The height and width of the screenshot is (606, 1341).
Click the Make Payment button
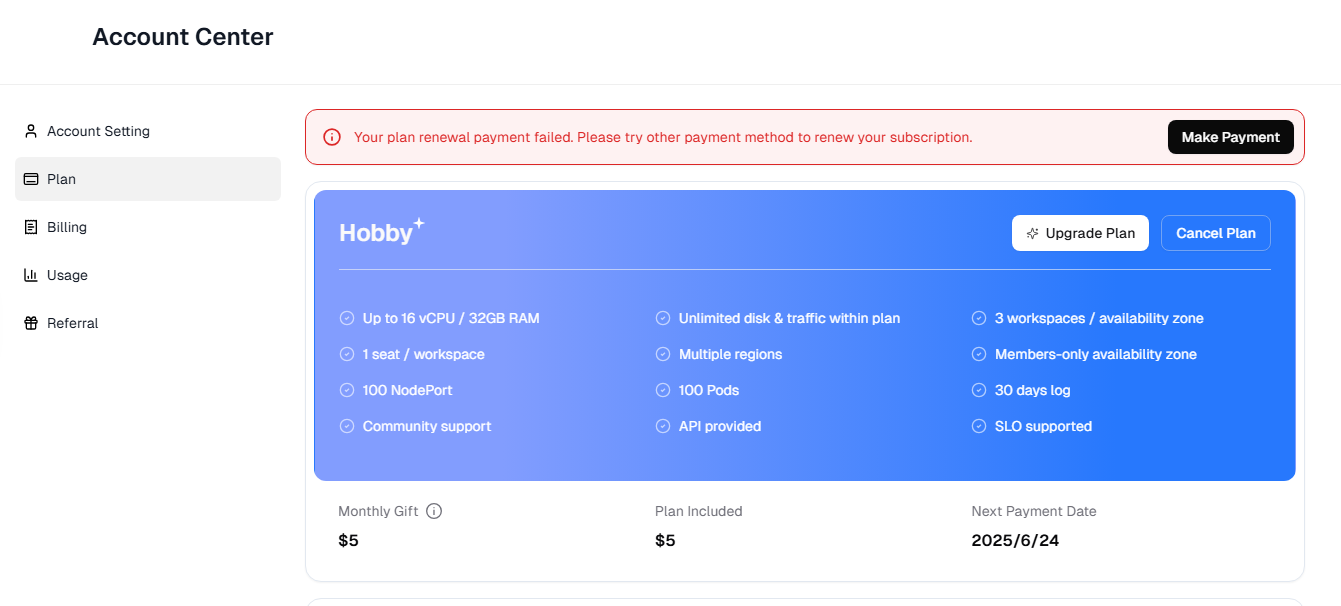tap(1231, 137)
